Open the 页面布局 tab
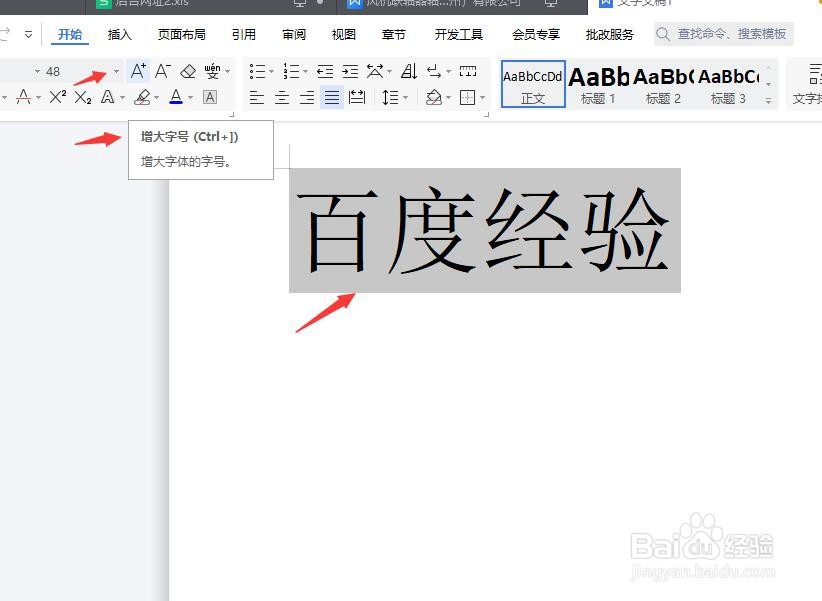The image size is (822, 601). tap(182, 35)
